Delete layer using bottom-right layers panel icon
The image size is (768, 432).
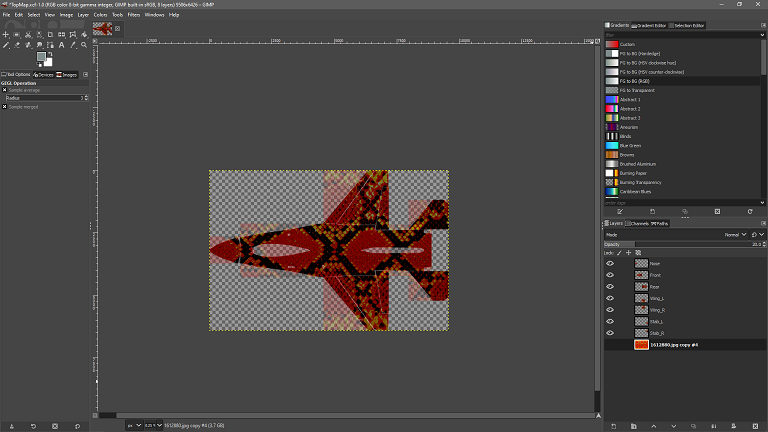[x=755, y=426]
